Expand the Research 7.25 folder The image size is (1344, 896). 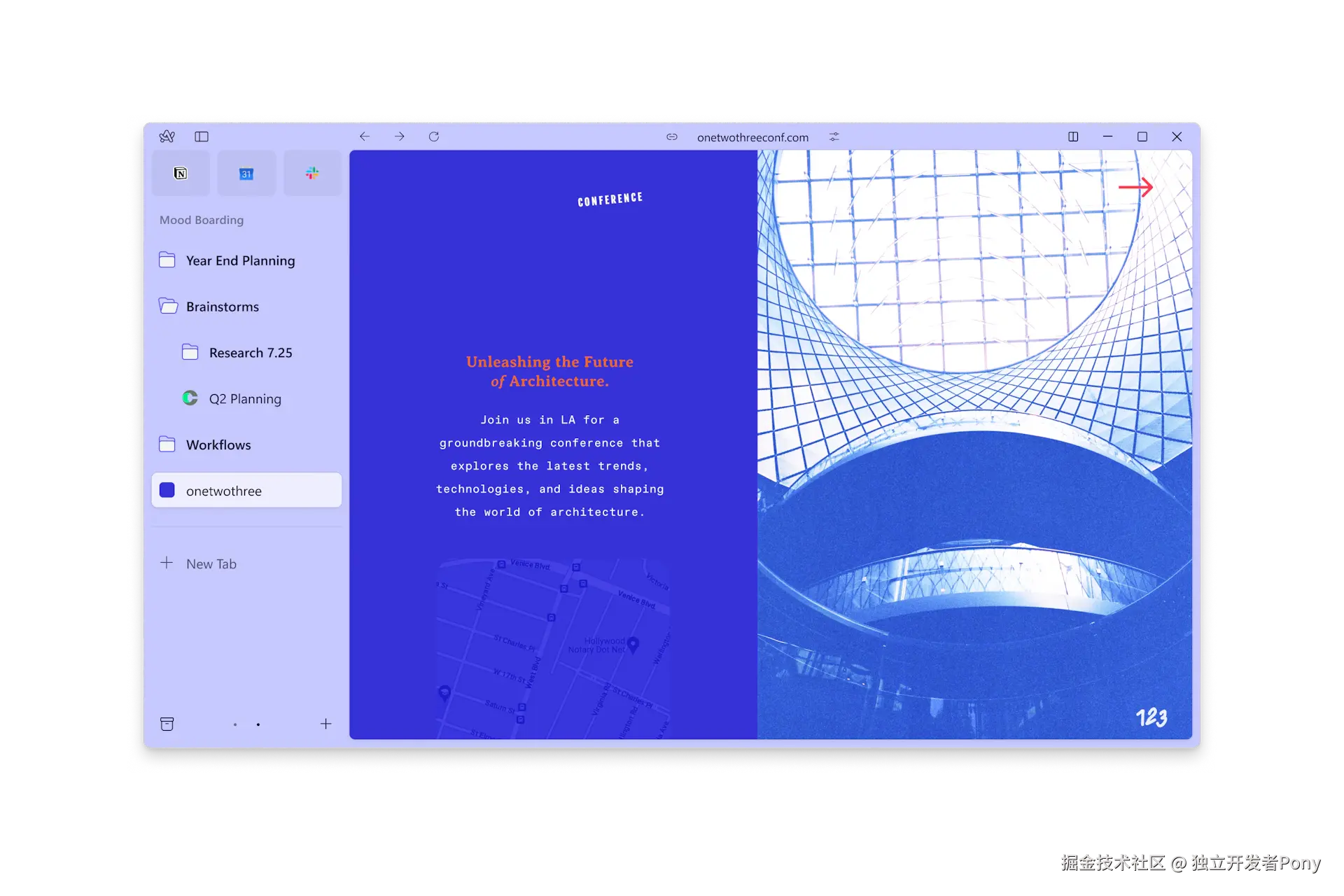point(250,353)
